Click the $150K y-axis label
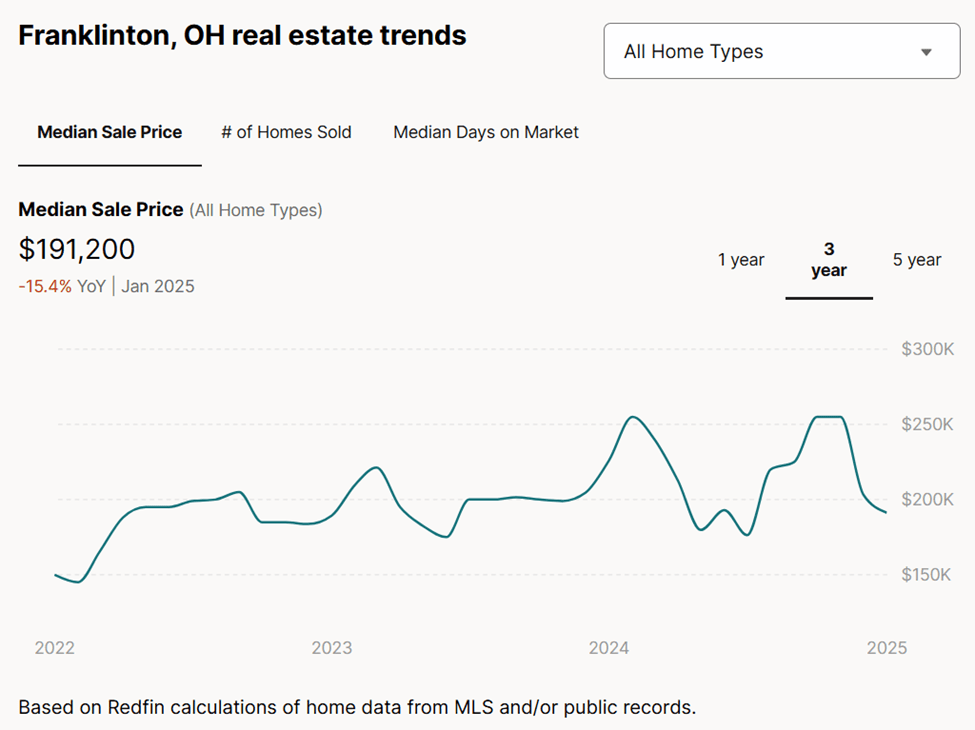975x730 pixels. 927,574
